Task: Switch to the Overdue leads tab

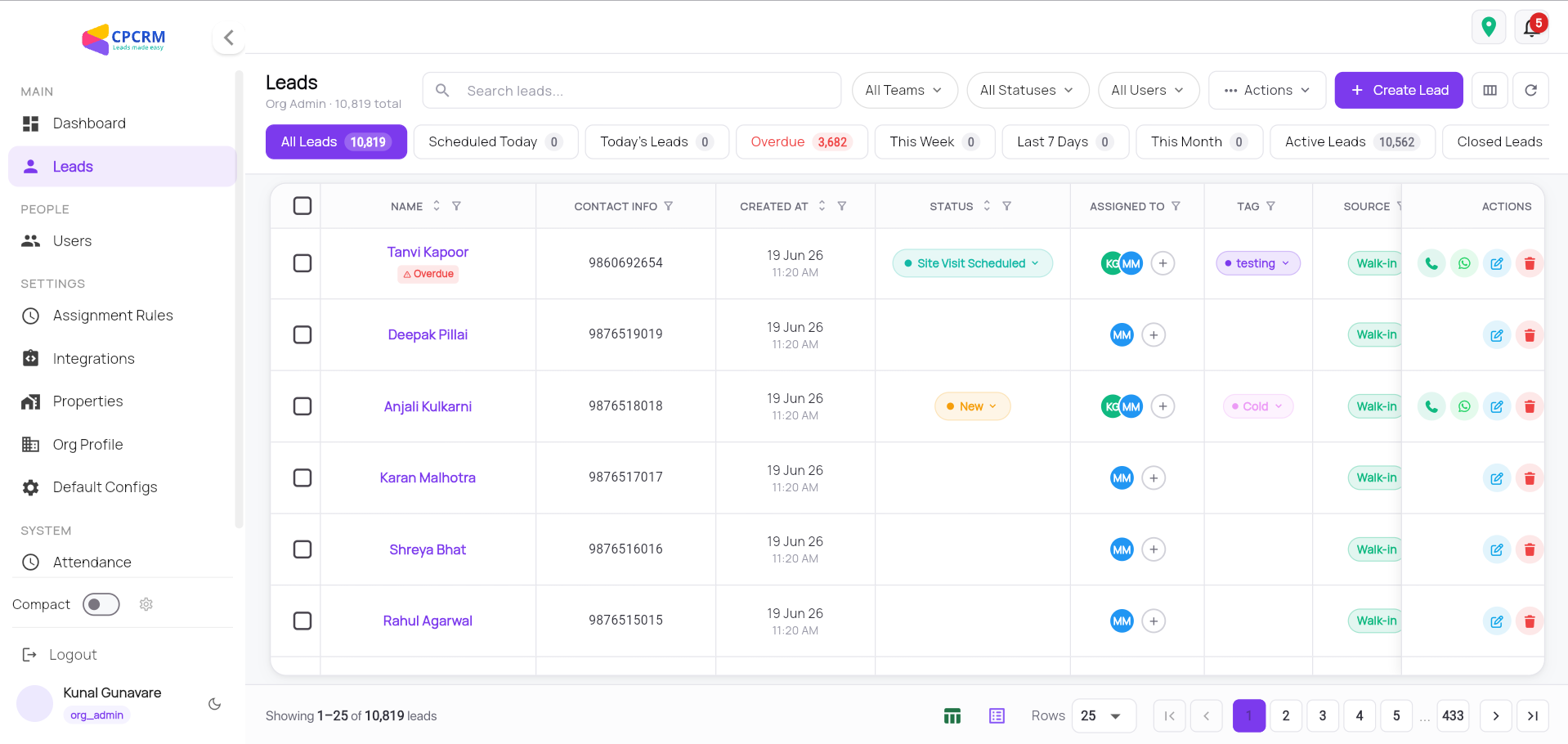Action: click(x=802, y=141)
